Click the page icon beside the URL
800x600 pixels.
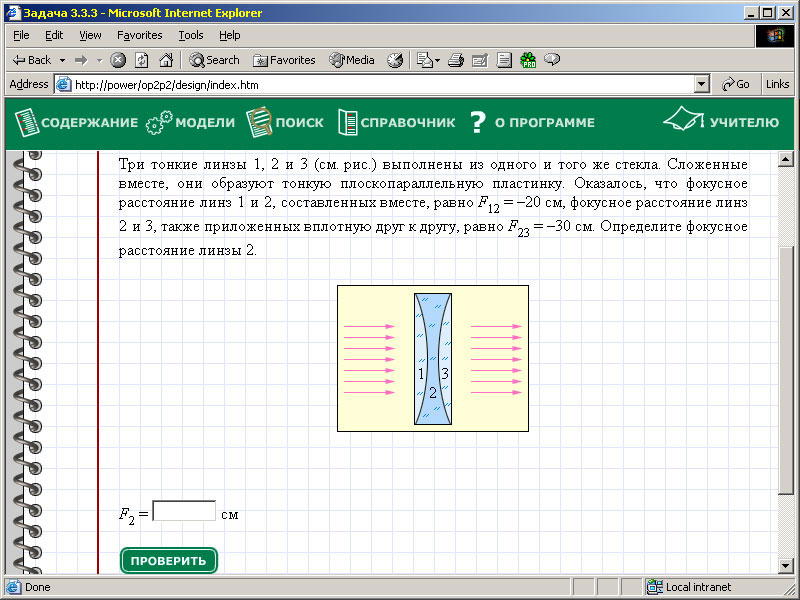pos(63,85)
